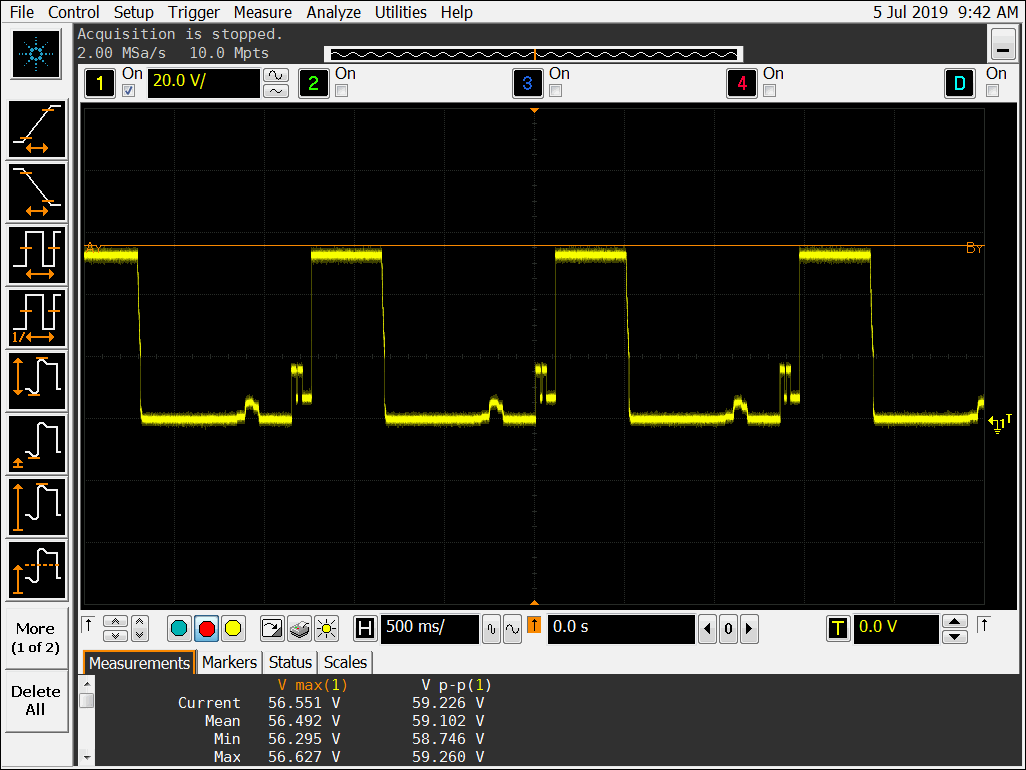Enable the channel 3 On checkbox

click(x=556, y=91)
